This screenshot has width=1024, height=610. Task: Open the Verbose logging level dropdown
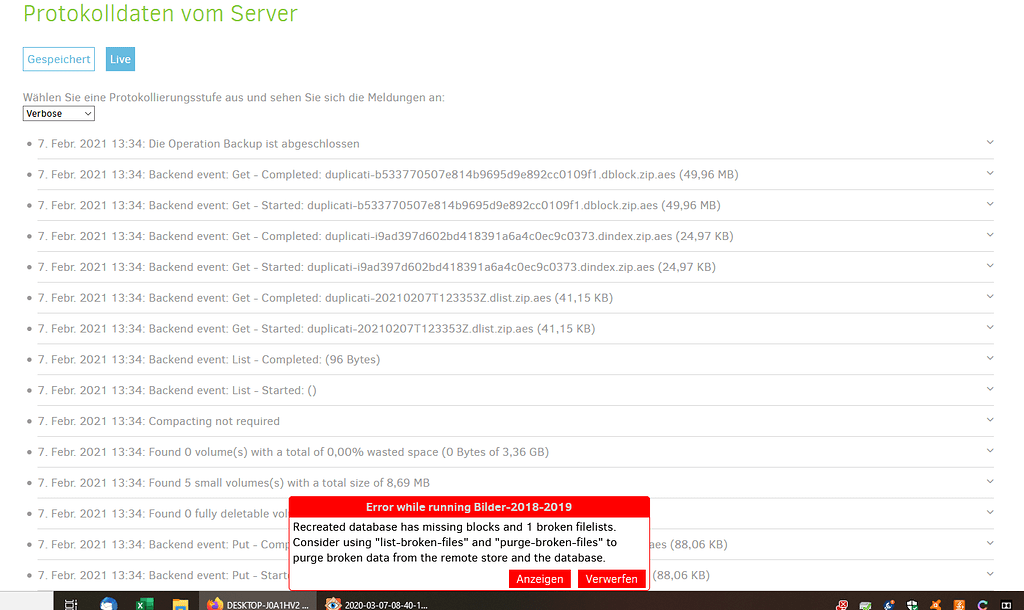tap(58, 113)
